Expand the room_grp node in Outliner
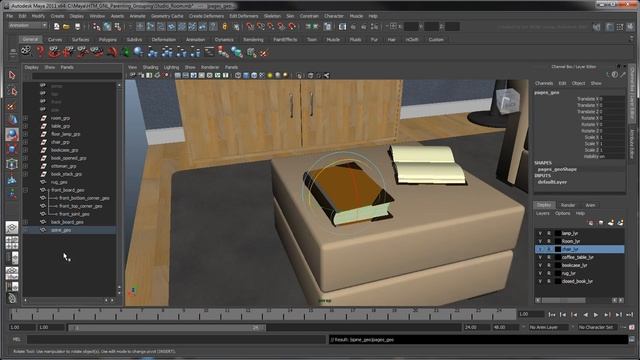 click(x=26, y=118)
